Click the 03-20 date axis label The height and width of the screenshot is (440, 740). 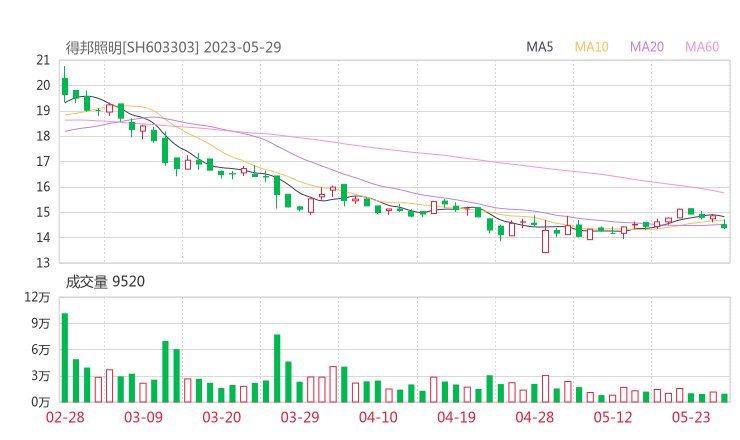tap(222, 417)
